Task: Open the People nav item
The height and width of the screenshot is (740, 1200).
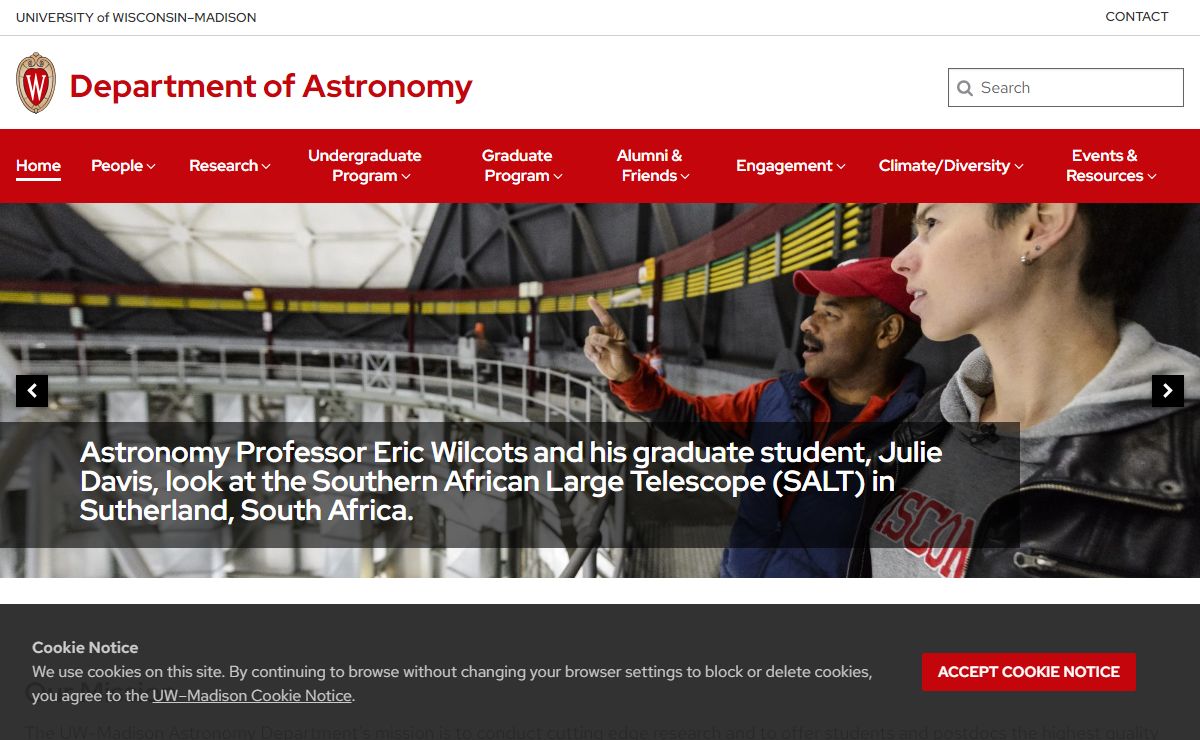Action: [123, 166]
